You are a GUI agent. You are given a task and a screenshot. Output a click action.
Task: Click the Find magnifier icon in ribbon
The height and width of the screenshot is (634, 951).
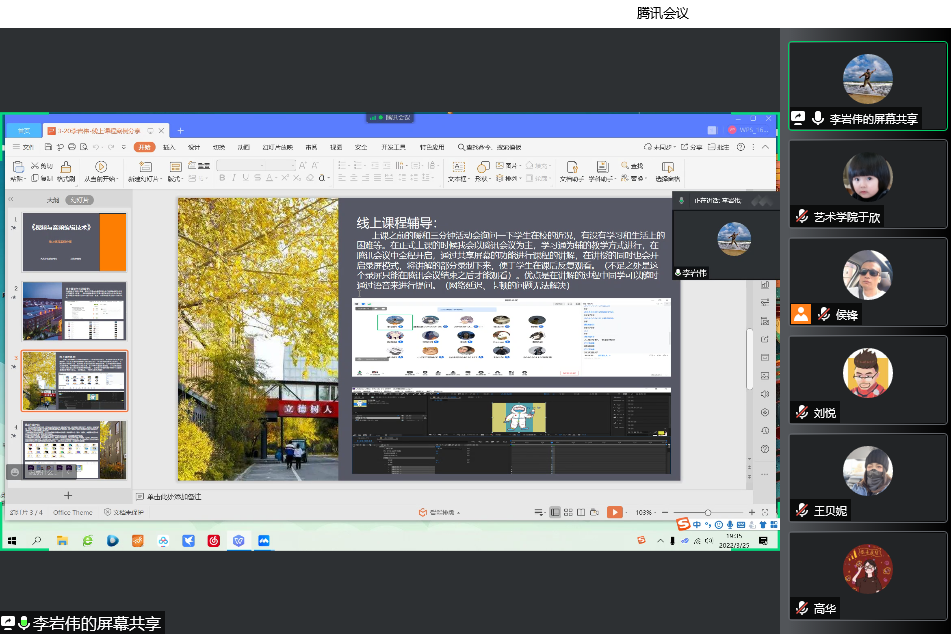pyautogui.click(x=625, y=165)
